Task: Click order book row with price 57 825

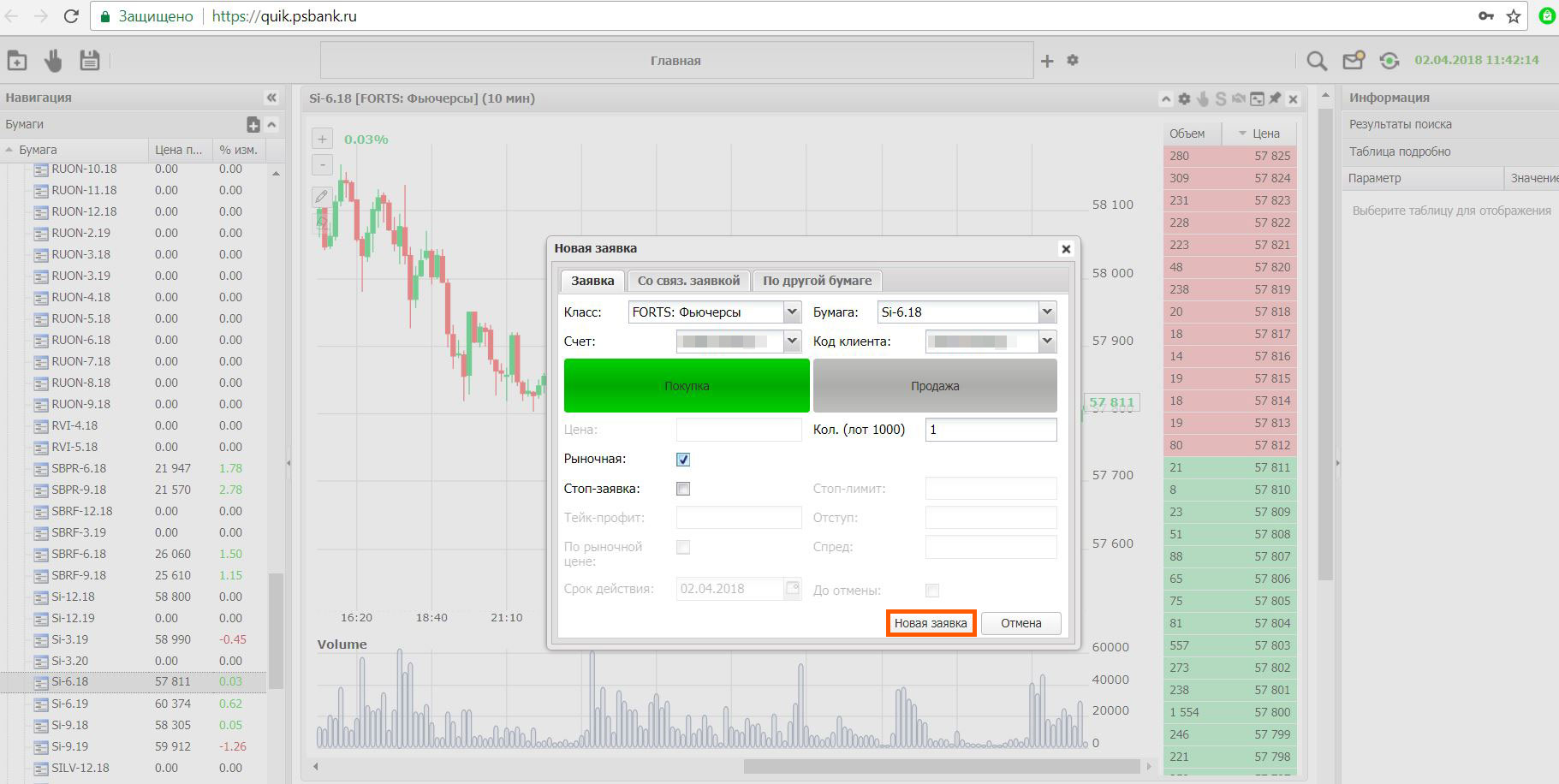Action: (1230, 156)
